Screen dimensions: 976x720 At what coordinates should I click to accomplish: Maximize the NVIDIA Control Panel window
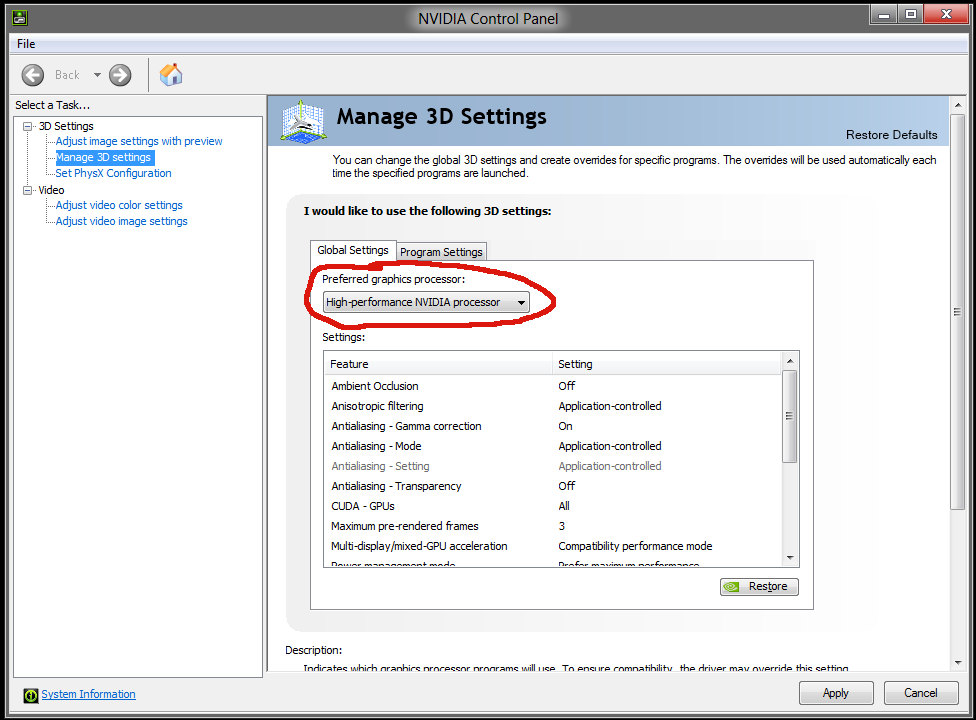point(911,14)
